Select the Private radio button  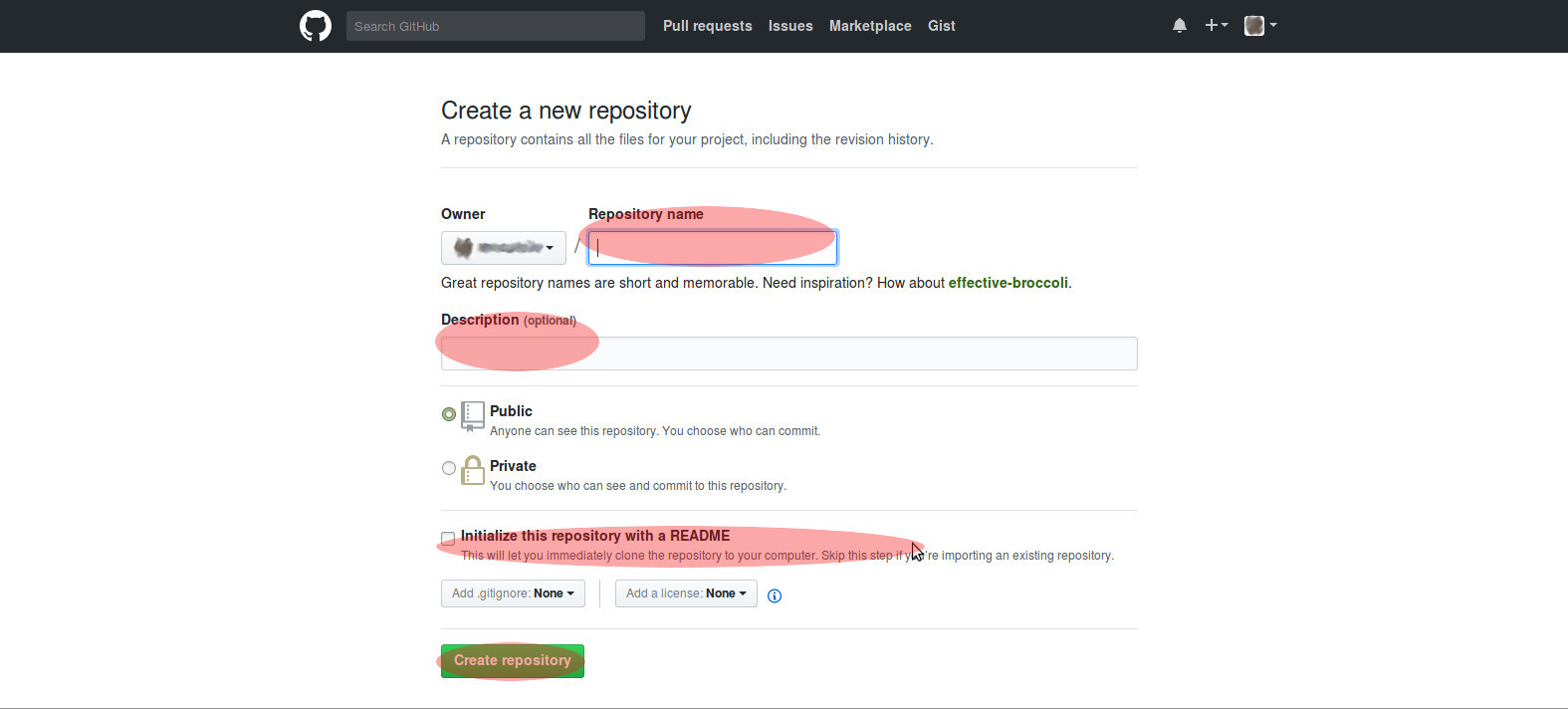449,468
